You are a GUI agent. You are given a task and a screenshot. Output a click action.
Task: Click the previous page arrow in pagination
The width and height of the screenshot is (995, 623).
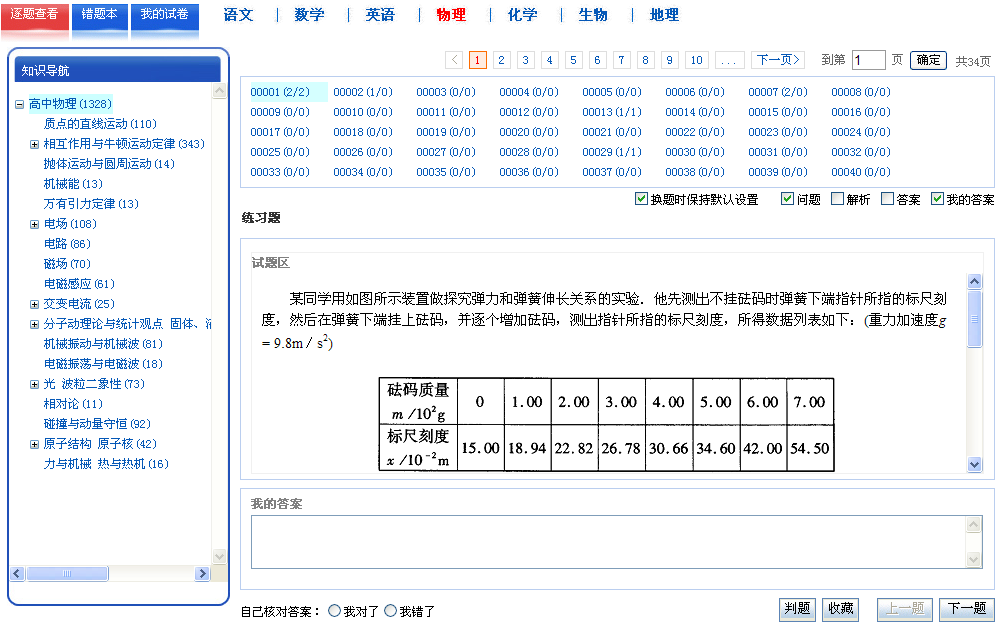tap(454, 60)
